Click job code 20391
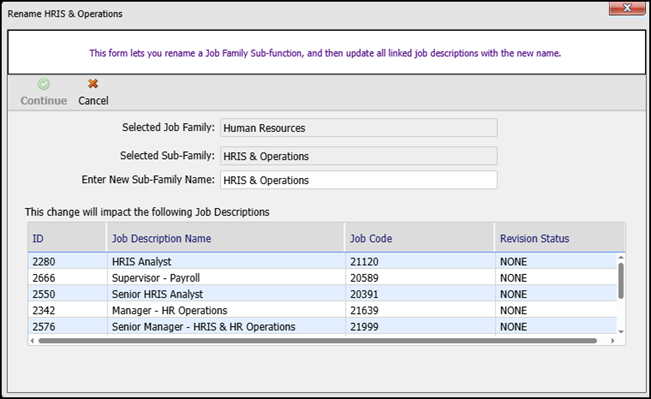 (364, 294)
